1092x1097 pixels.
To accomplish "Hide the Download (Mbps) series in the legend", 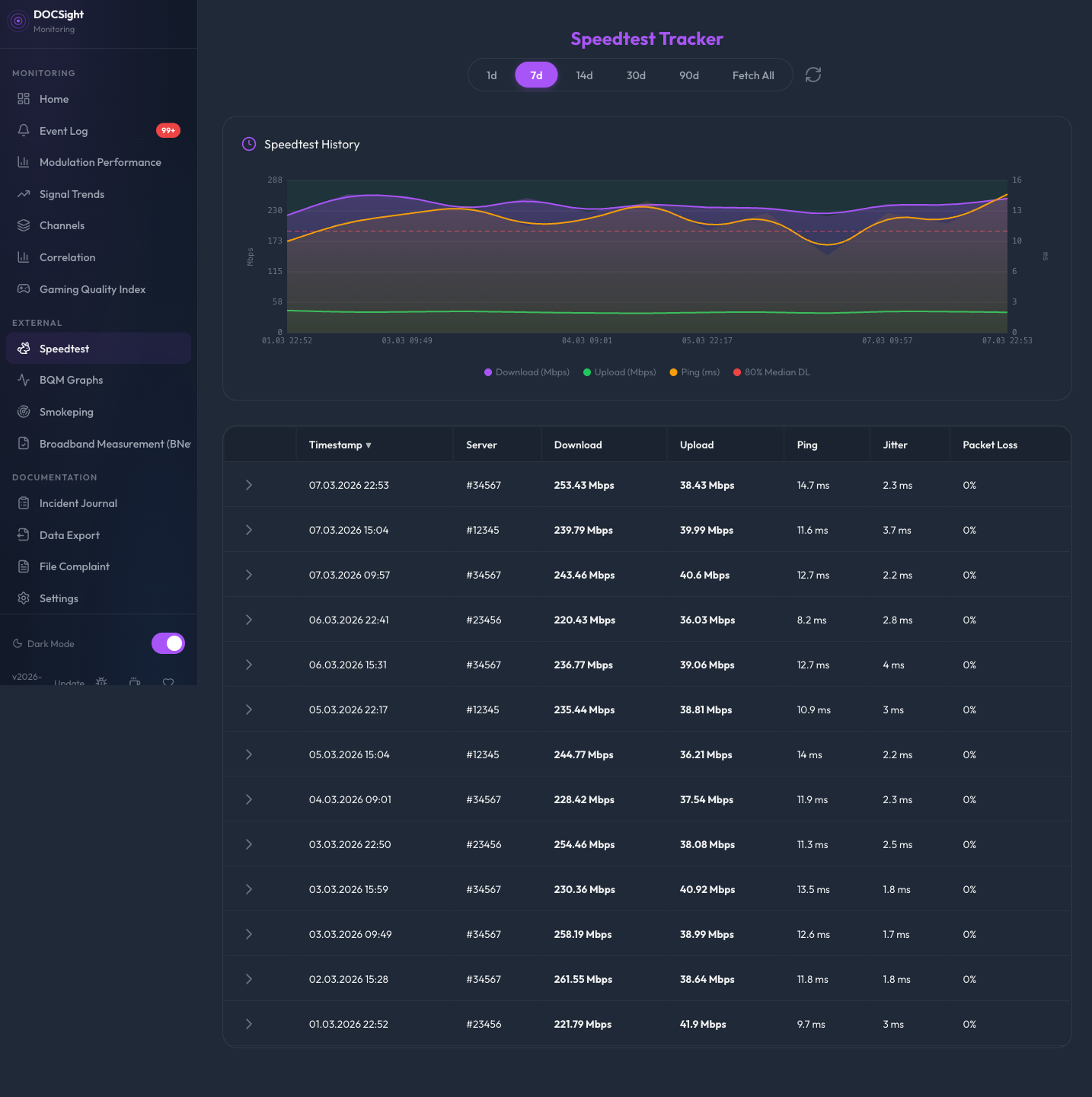I will click(x=526, y=372).
